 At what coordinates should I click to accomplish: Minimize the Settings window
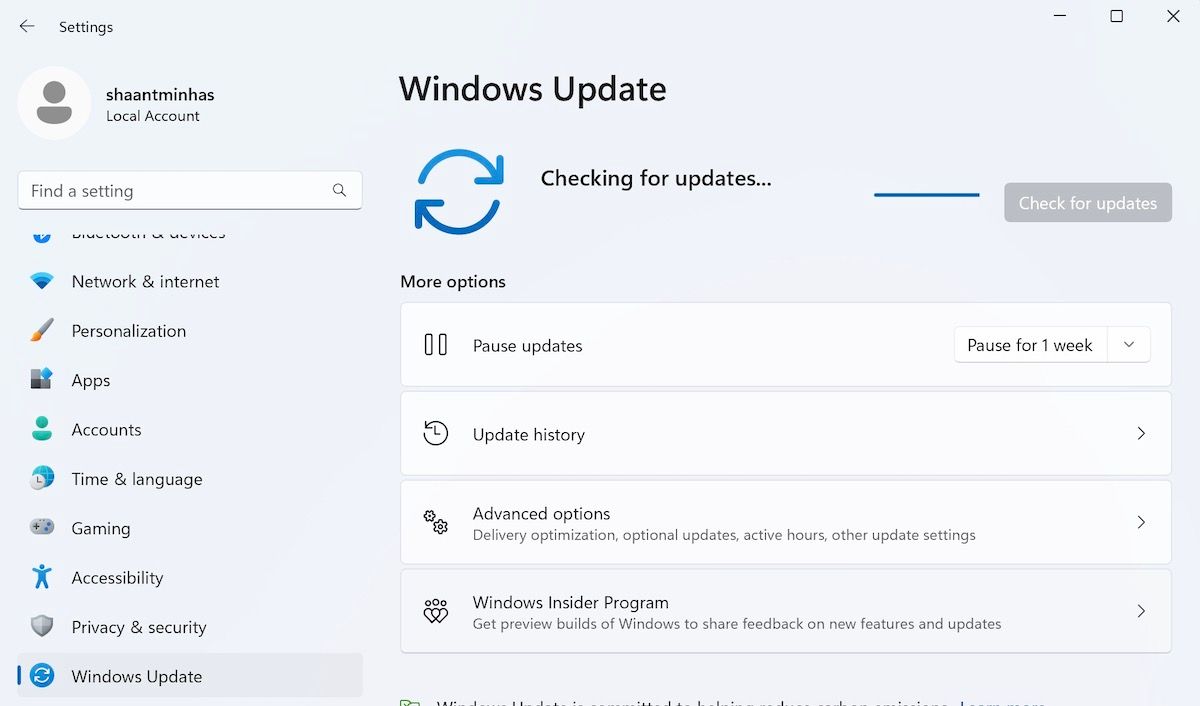pyautogui.click(x=1060, y=16)
